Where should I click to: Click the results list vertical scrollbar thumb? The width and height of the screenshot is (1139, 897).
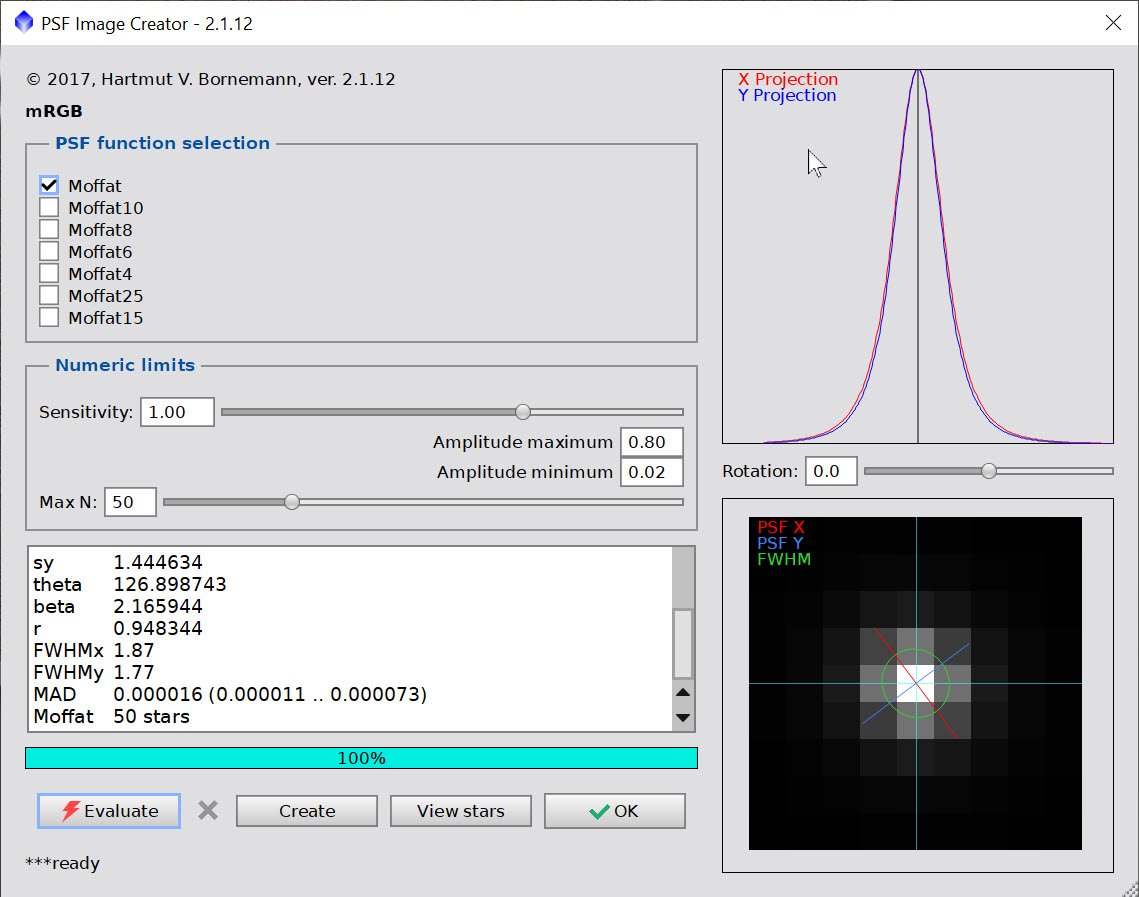(x=683, y=644)
